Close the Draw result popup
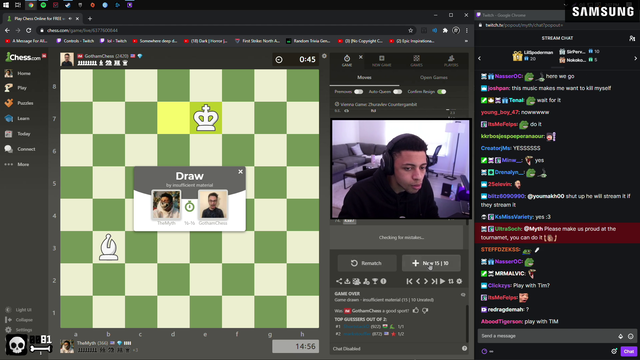Screen dimensions: 640x360 240,172
